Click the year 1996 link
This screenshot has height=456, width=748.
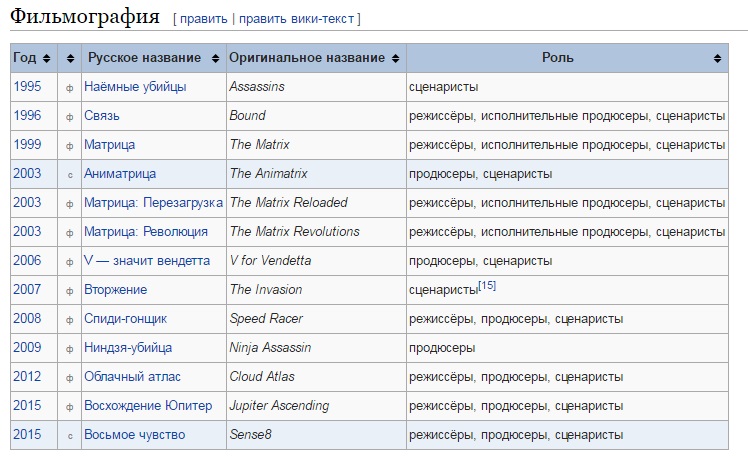(x=27, y=115)
